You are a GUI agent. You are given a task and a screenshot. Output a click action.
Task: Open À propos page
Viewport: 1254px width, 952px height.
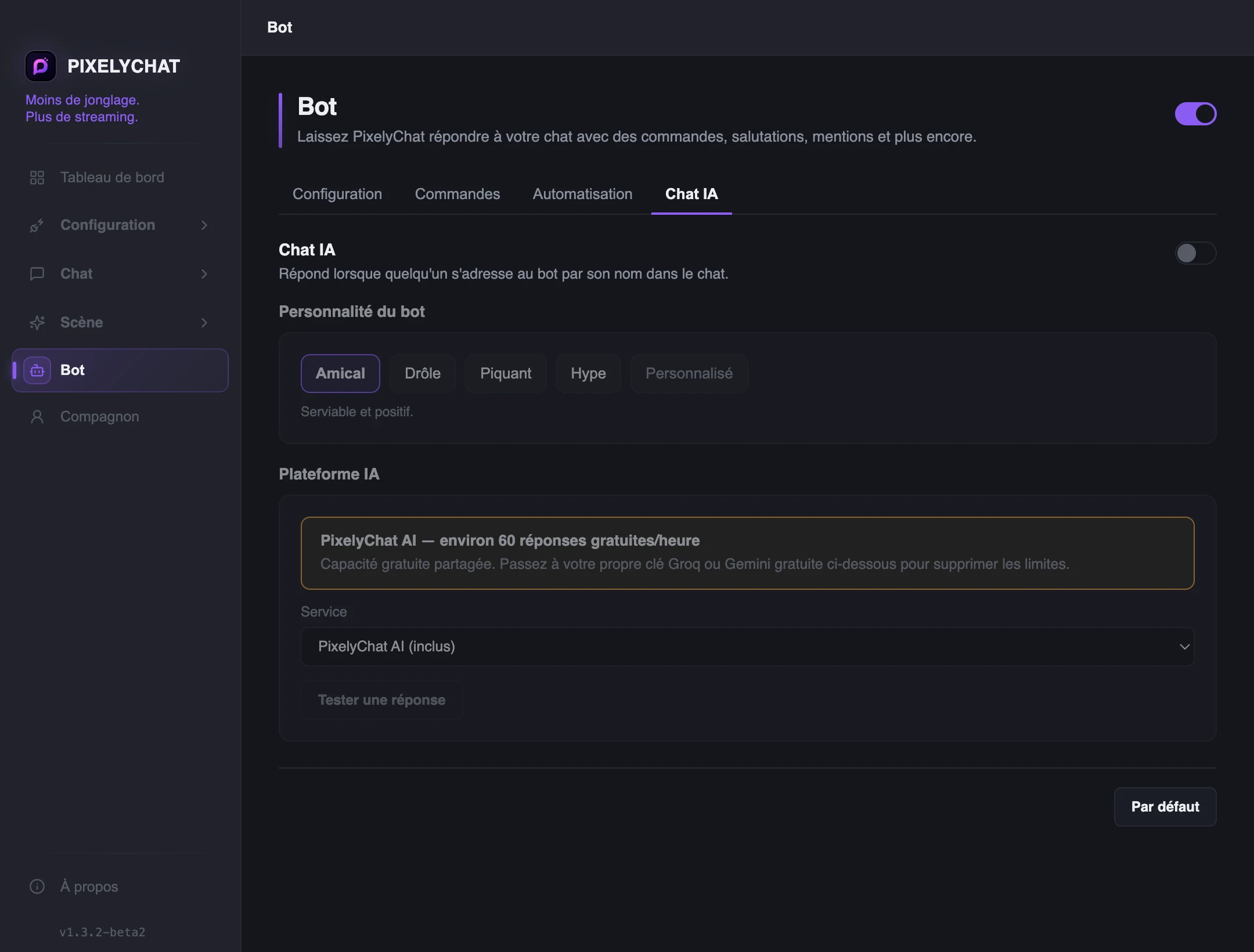120,886
